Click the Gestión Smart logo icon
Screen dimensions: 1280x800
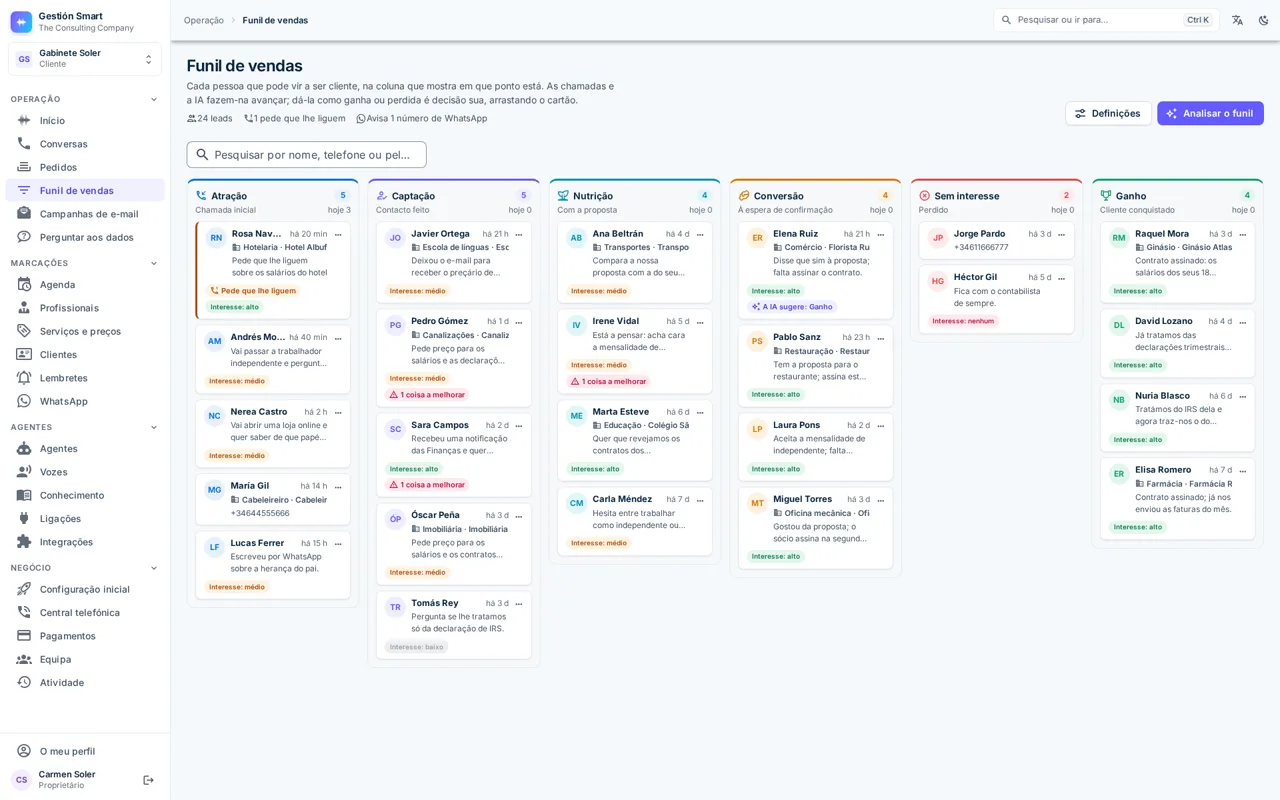(x=21, y=21)
